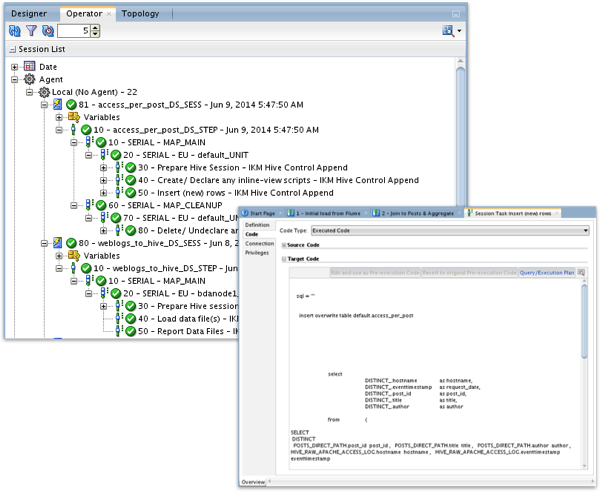This screenshot has height=492, width=600.
Task: Click the green checkmark of Prepare Hive Session
Action: [x=131, y=168]
